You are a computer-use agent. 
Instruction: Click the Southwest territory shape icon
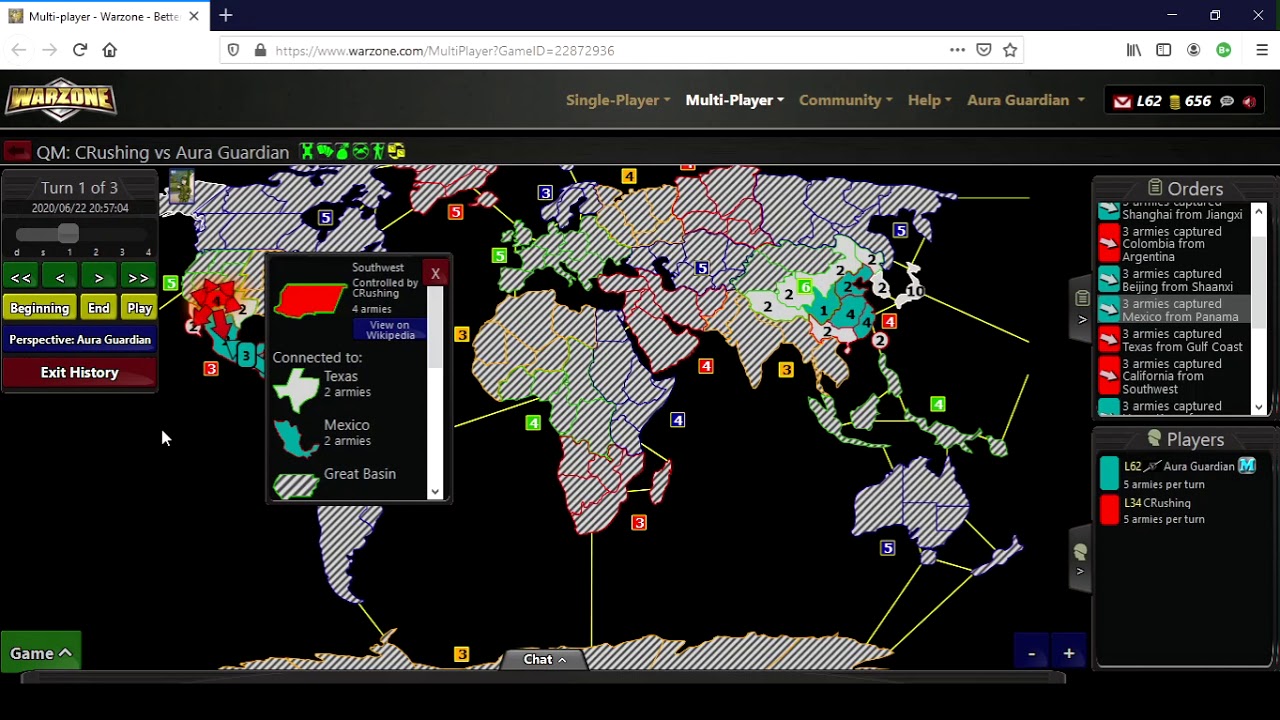[x=310, y=299]
